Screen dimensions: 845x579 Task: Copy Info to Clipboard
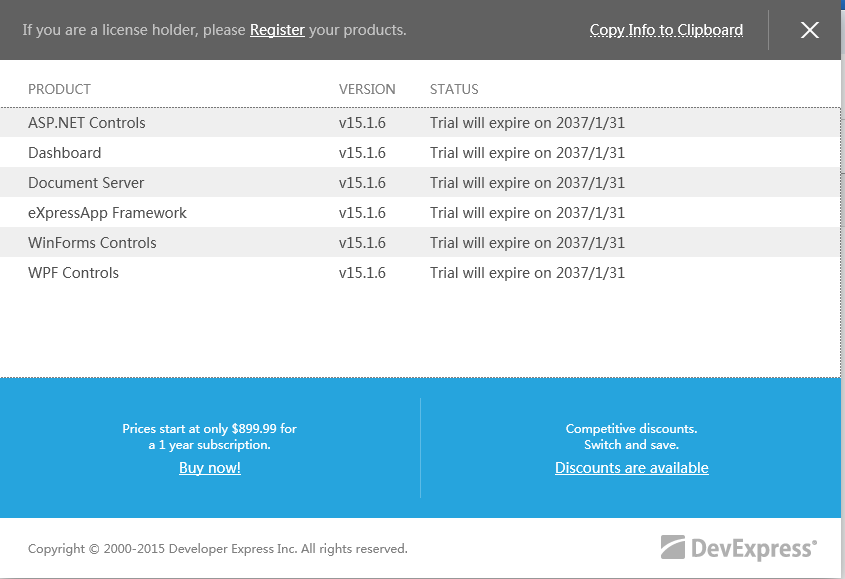[x=666, y=30]
